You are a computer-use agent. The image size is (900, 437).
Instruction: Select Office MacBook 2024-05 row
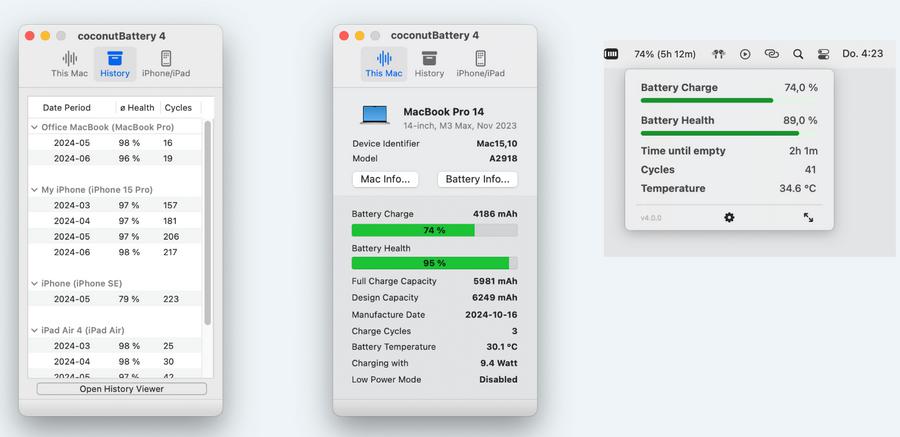(115, 143)
